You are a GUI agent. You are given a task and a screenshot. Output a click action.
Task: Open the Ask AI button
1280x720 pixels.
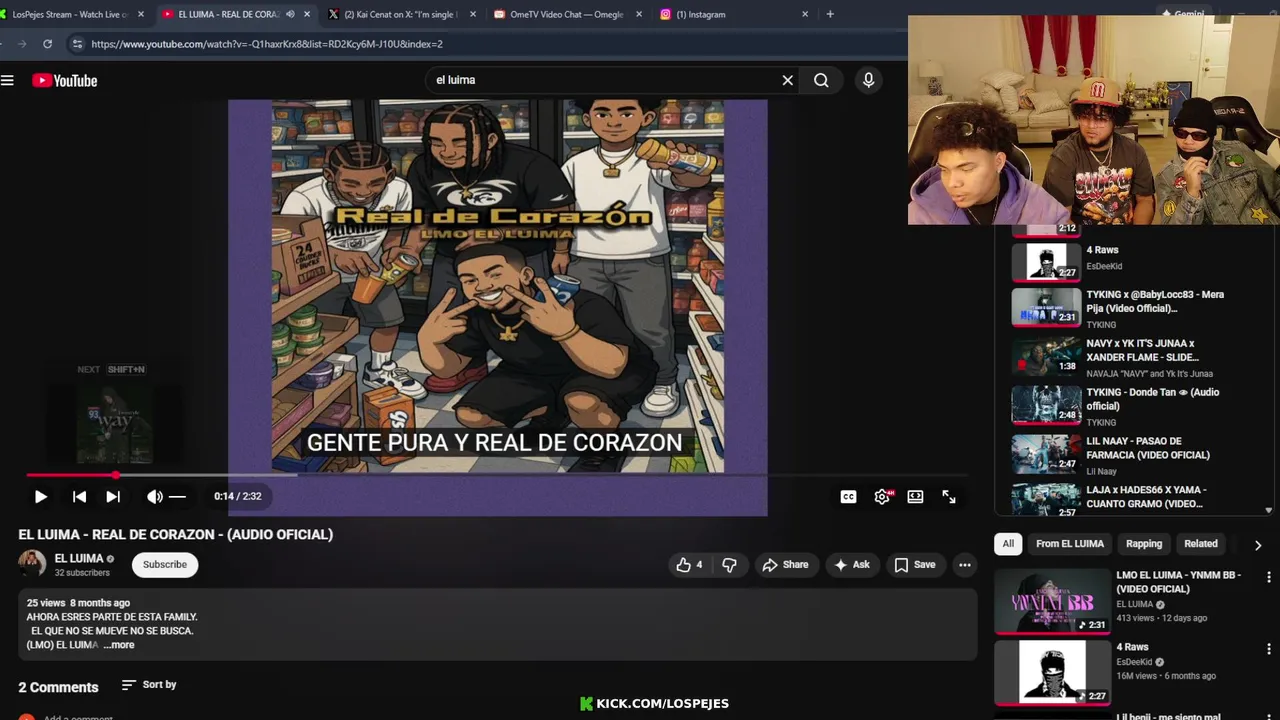pos(852,565)
